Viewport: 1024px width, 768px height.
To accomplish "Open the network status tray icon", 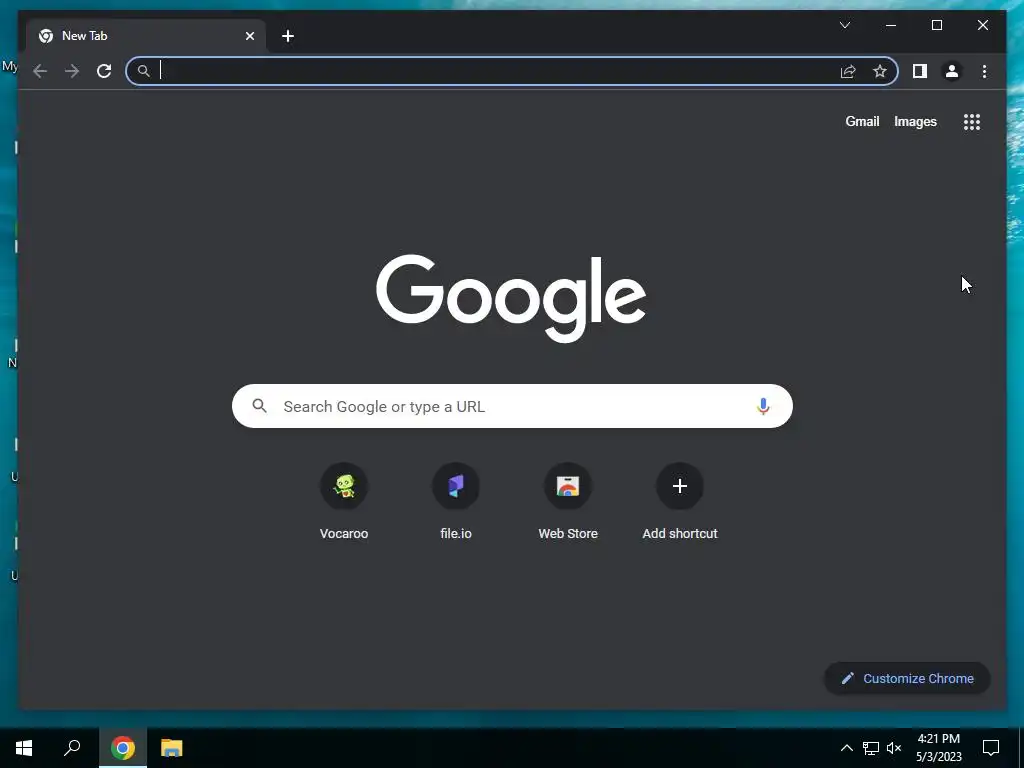I will (x=871, y=748).
